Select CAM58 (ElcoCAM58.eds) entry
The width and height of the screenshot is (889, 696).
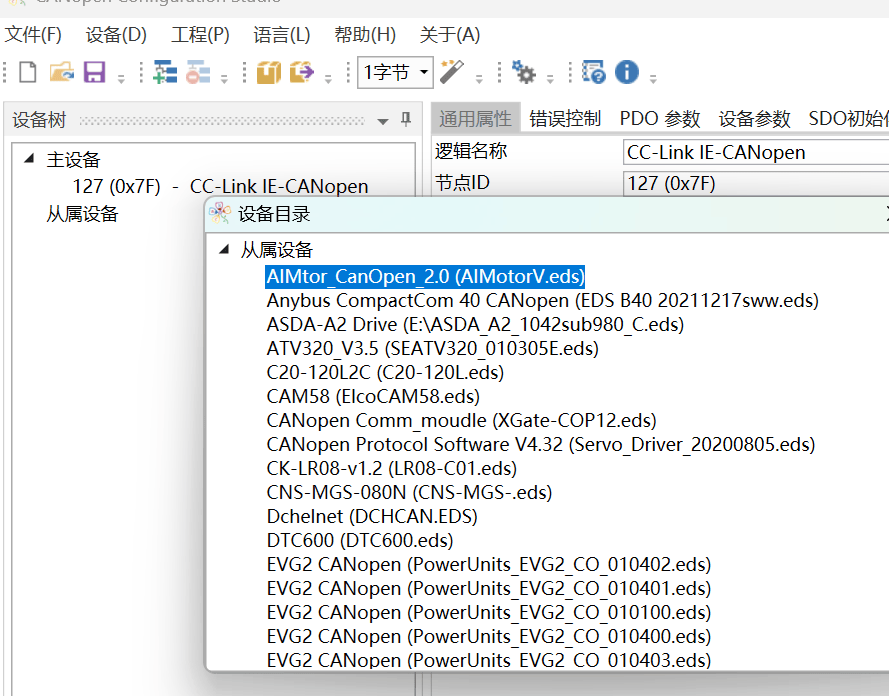pyautogui.click(x=373, y=396)
